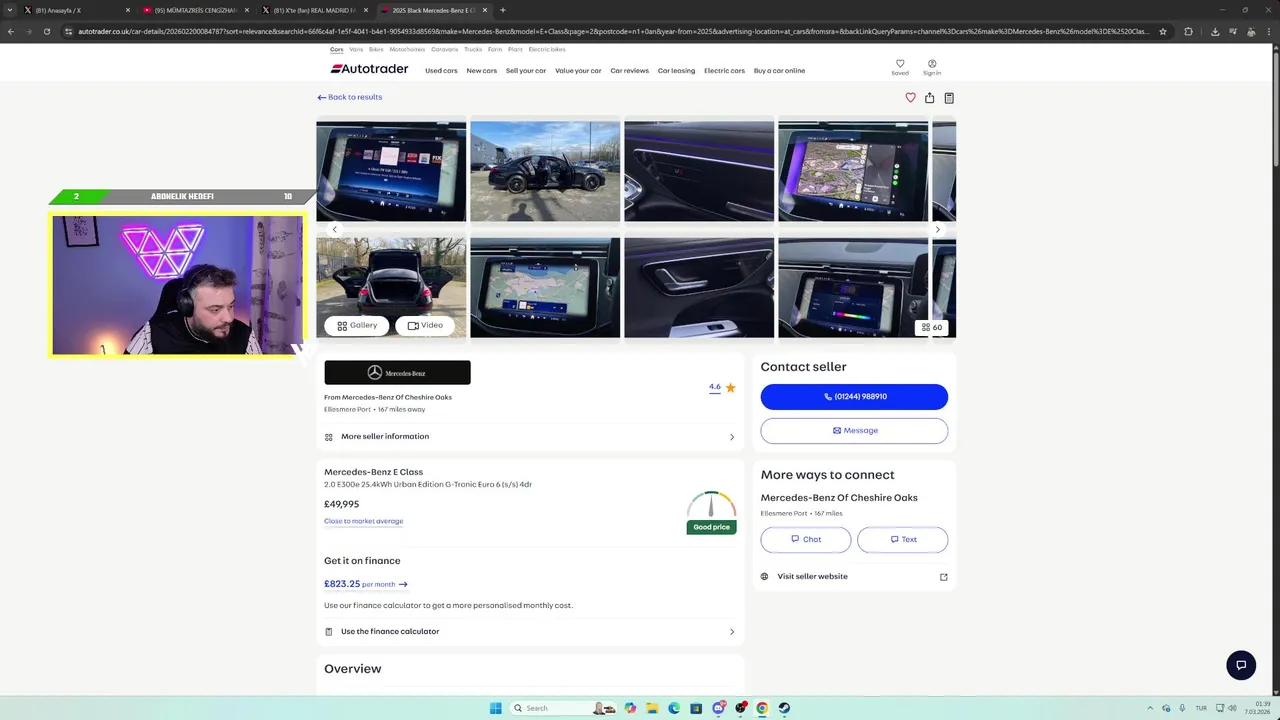Bookmark this page with the star icon
Screen dimensions: 1280x720
[x=1162, y=31]
